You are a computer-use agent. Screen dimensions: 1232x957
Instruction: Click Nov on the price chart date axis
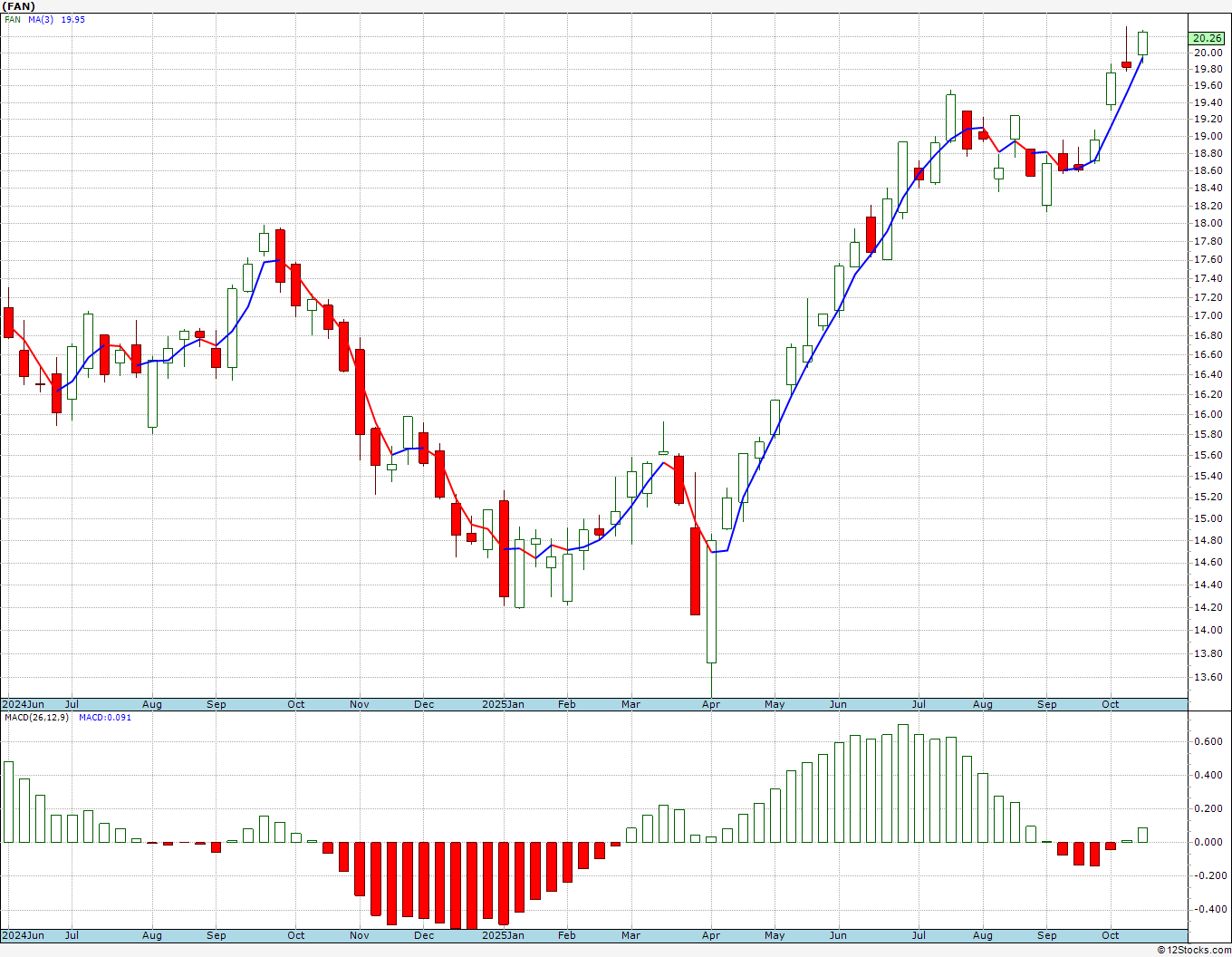click(360, 704)
